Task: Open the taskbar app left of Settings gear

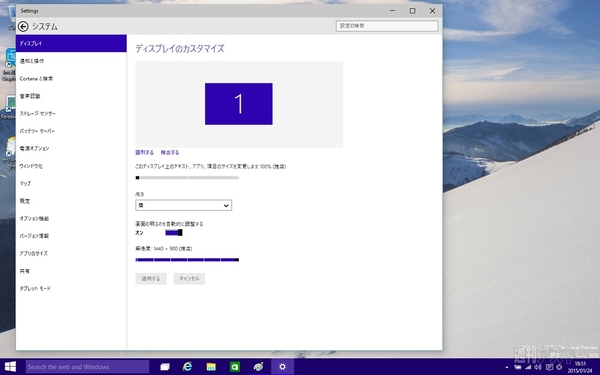Action: tap(258, 367)
